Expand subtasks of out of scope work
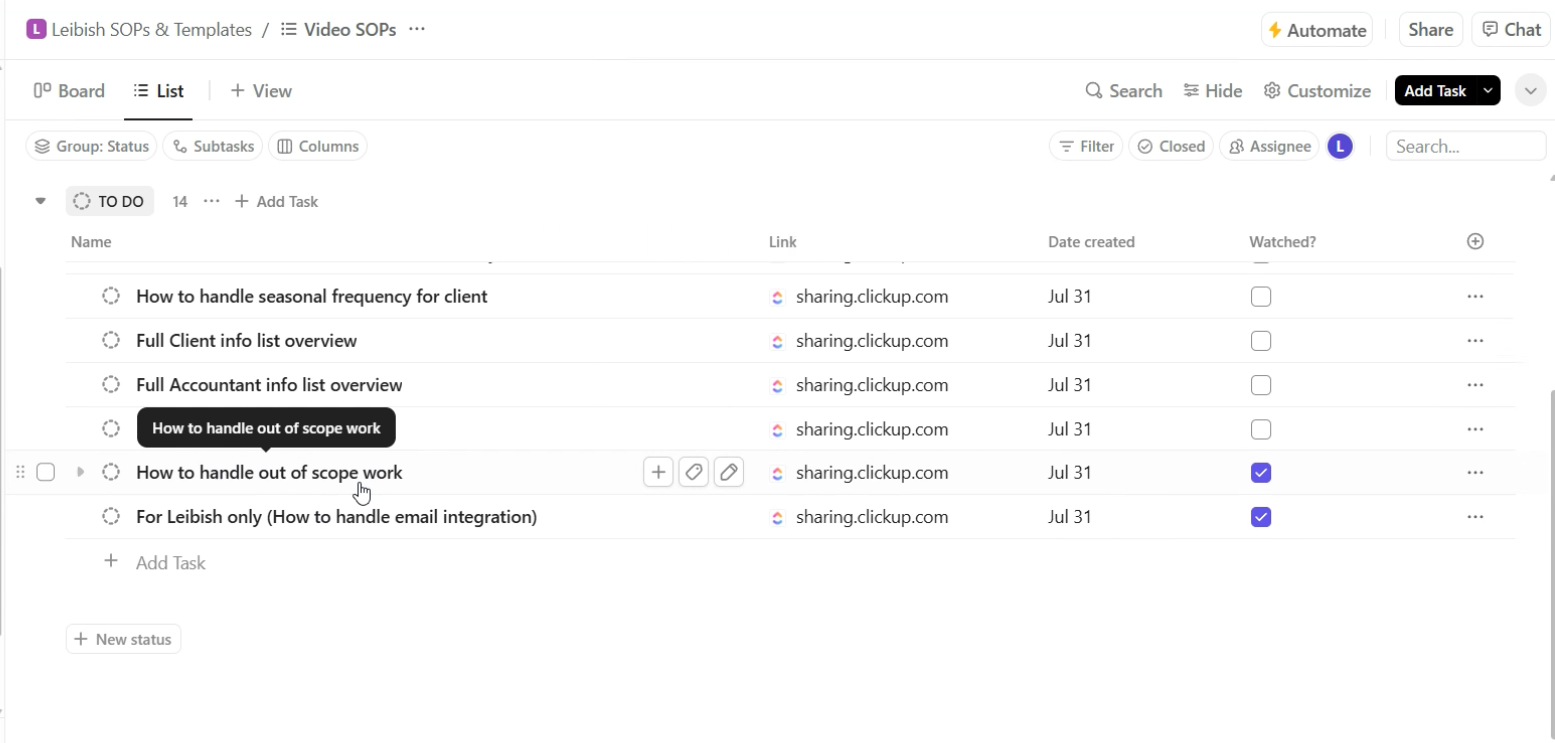This screenshot has height=743, width=1555. (81, 472)
